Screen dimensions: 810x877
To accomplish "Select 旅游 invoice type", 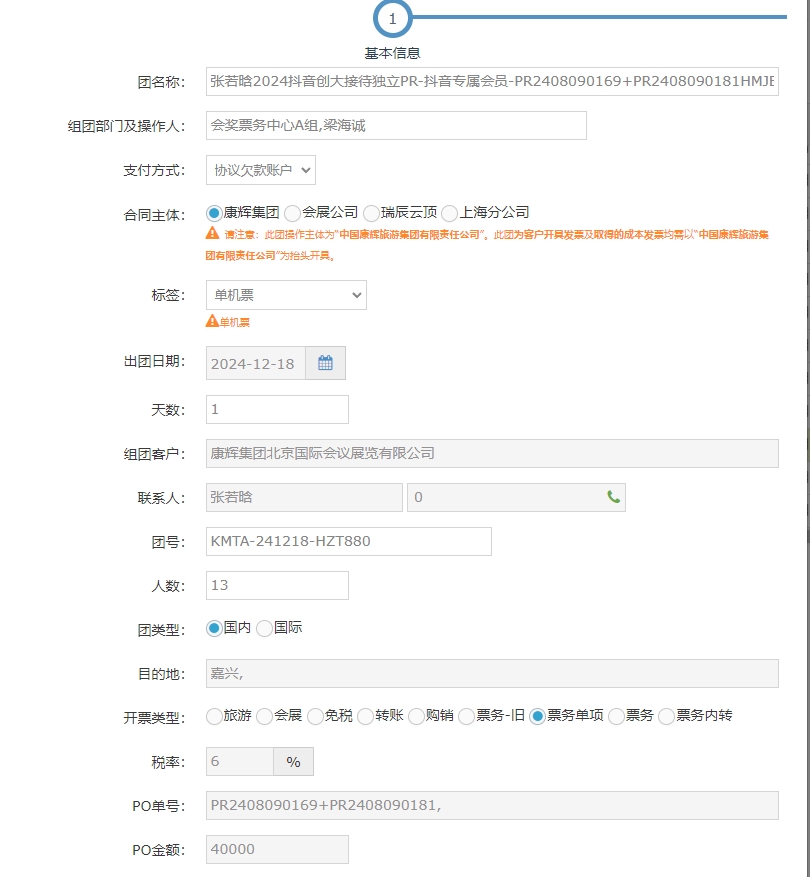I will [x=214, y=716].
